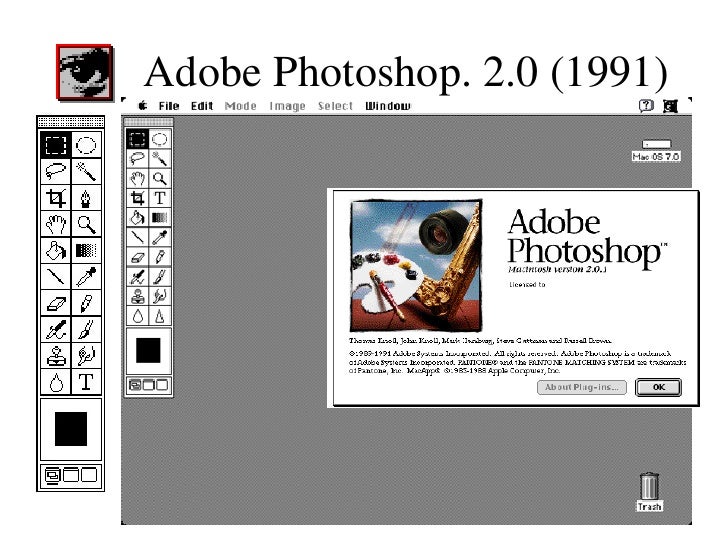Pick the Airbrush in the small desktop toolbox

137,277
